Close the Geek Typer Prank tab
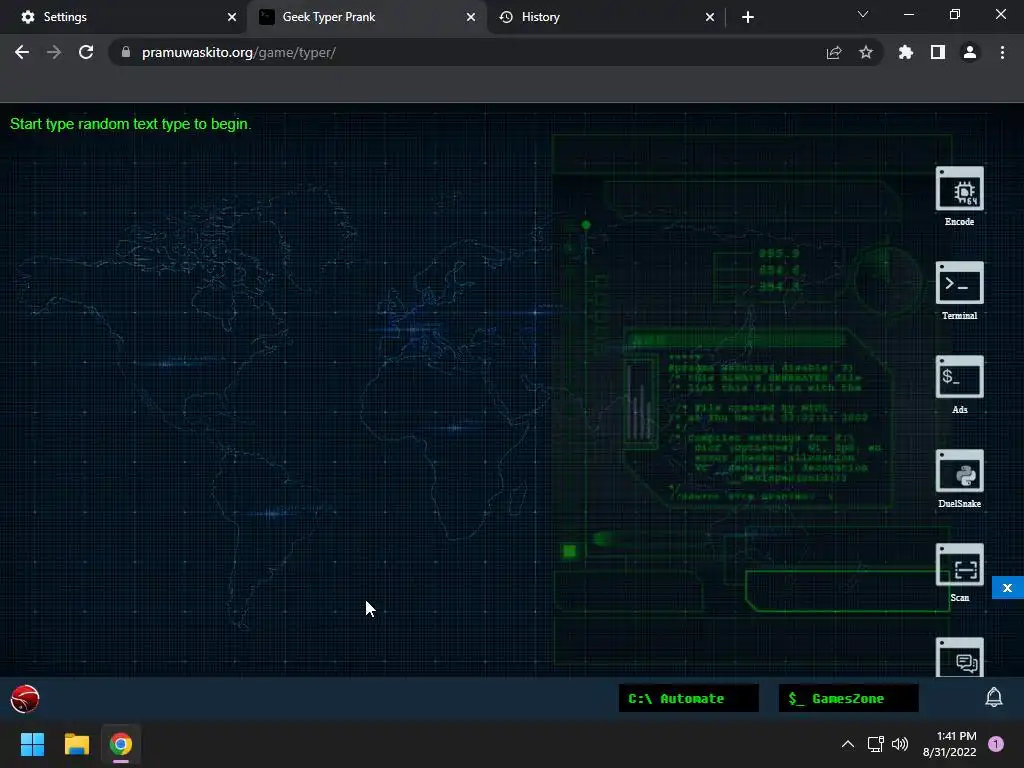 (471, 17)
